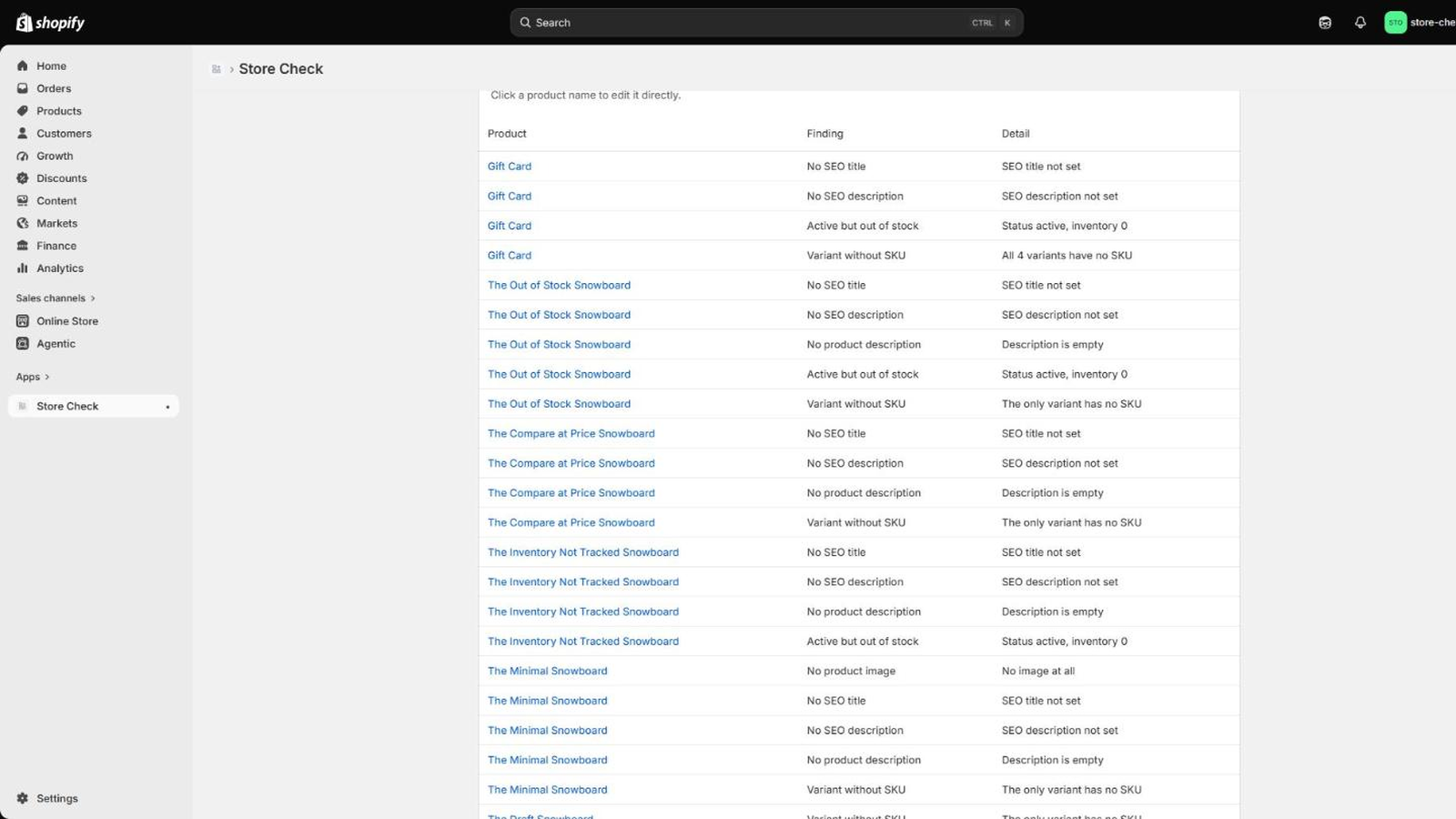1456x819 pixels.
Task: Open the Markets globe icon
Action: 23,223
